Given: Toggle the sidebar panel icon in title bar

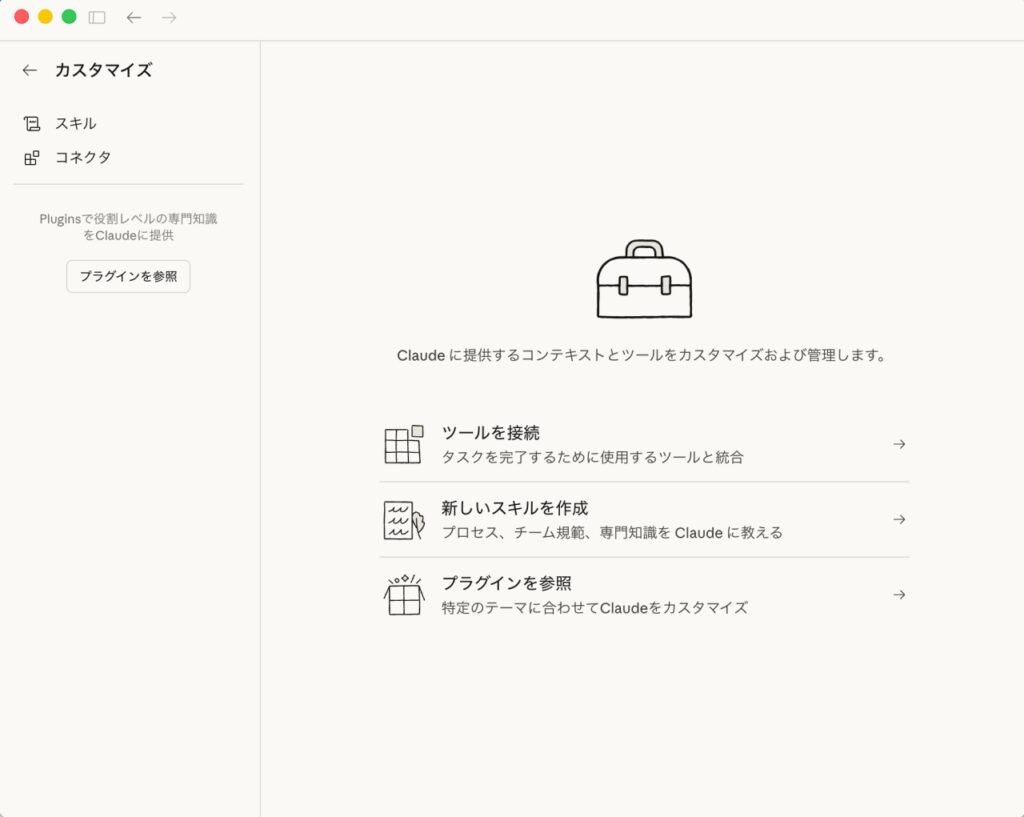Looking at the screenshot, I should coord(97,17).
